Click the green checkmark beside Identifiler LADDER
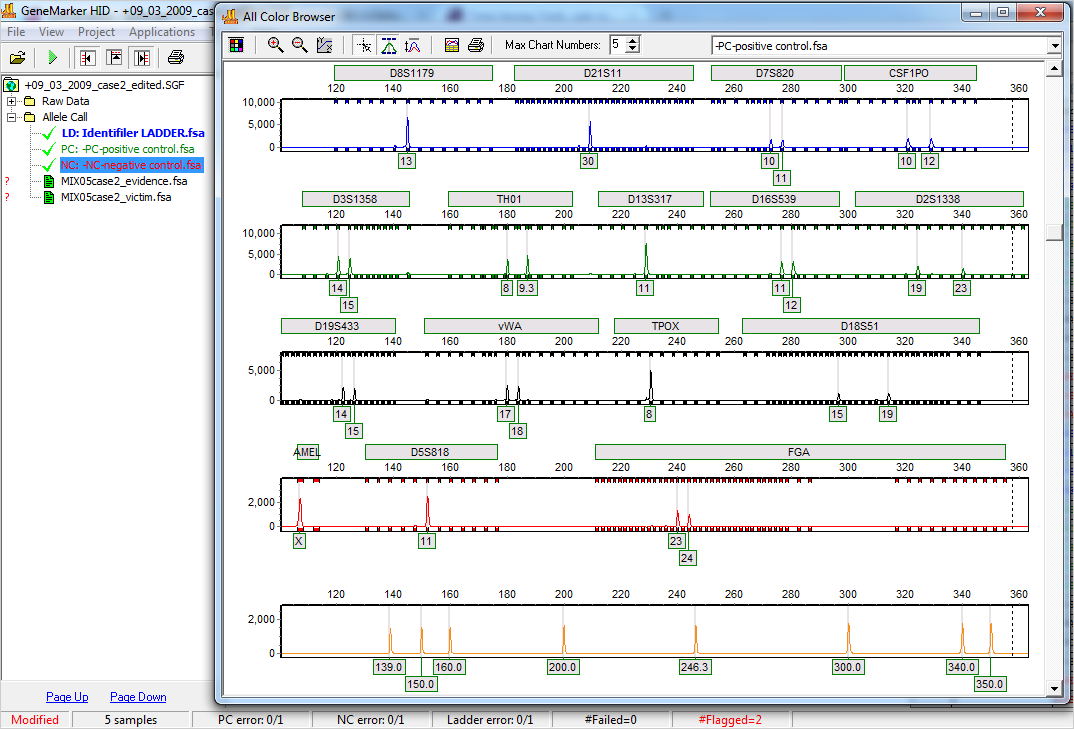The image size is (1074, 729). tap(49, 133)
